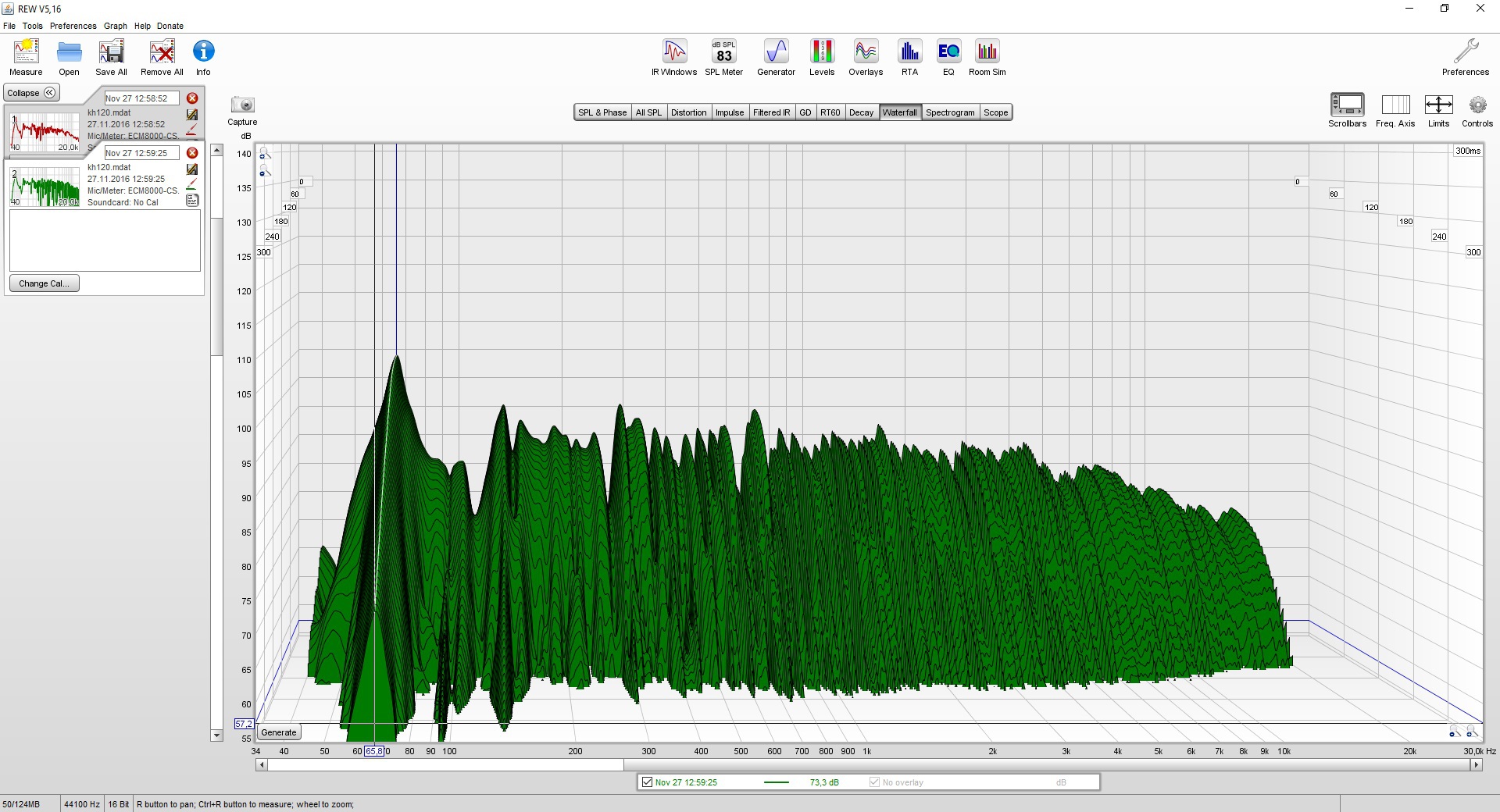Zoom out the vertical dB axis
This screenshot has height=812, width=1500.
pyautogui.click(x=265, y=171)
